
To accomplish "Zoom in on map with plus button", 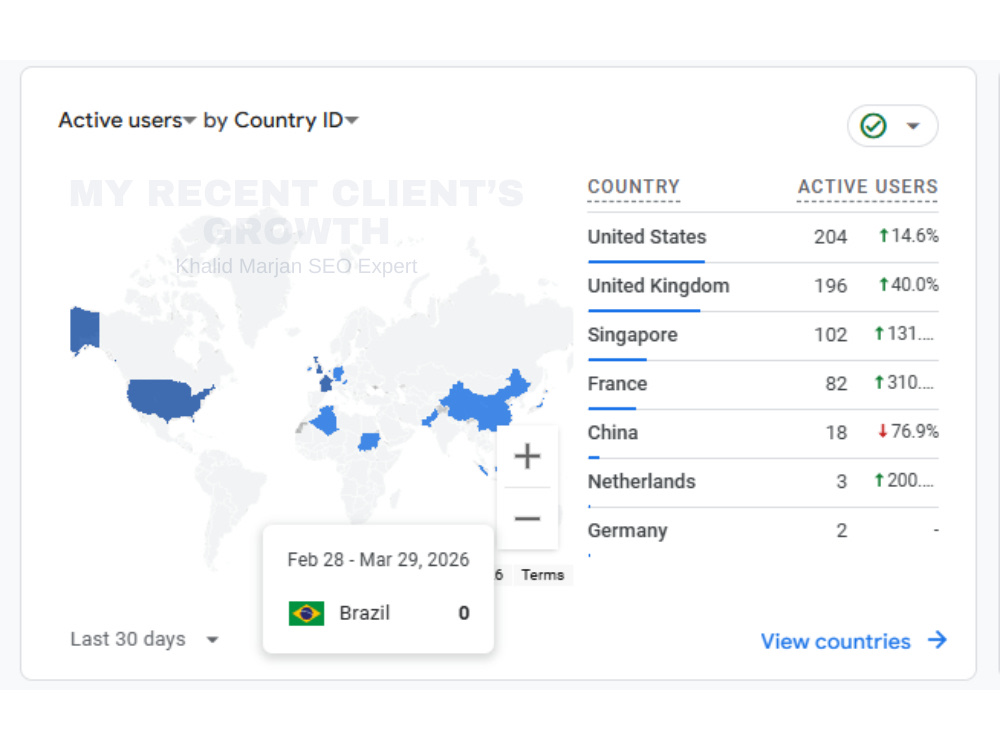I will coord(527,457).
